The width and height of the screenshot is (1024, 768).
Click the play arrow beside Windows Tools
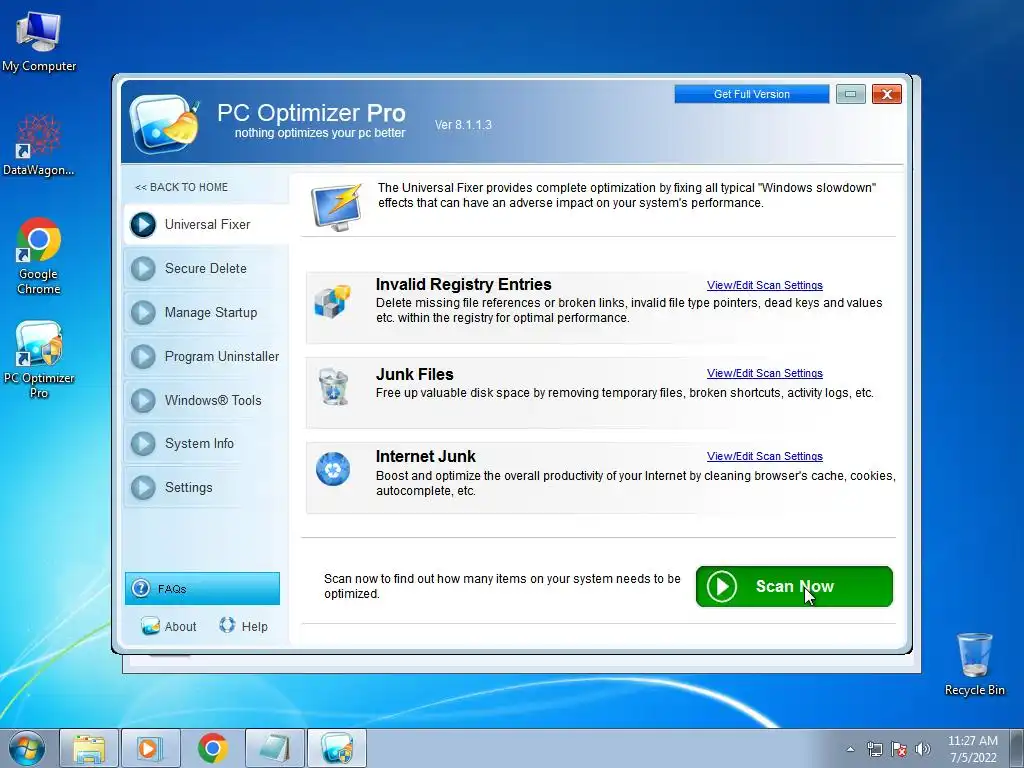point(143,400)
